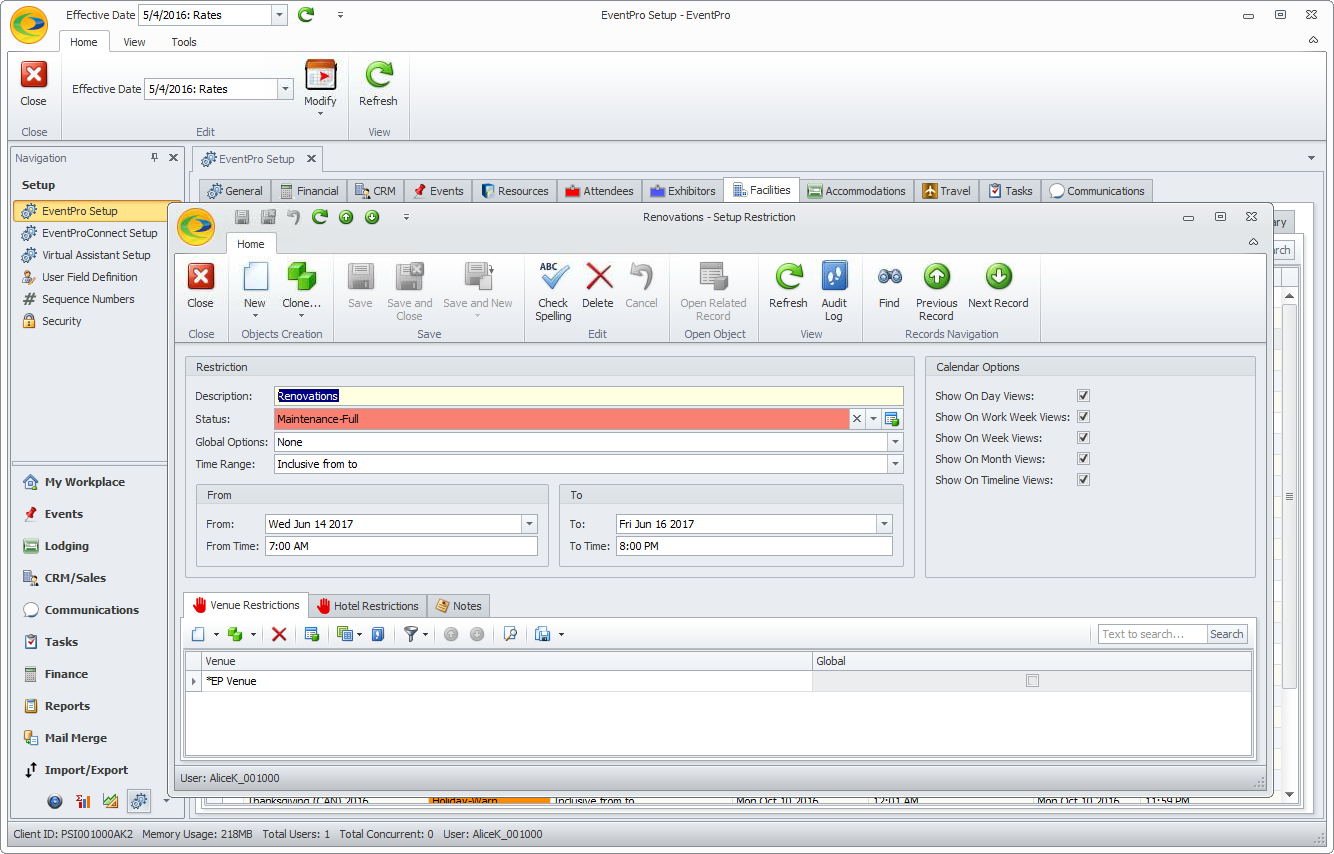This screenshot has height=854, width=1334.
Task: Select Security in Setup navigation
Action: 62,321
